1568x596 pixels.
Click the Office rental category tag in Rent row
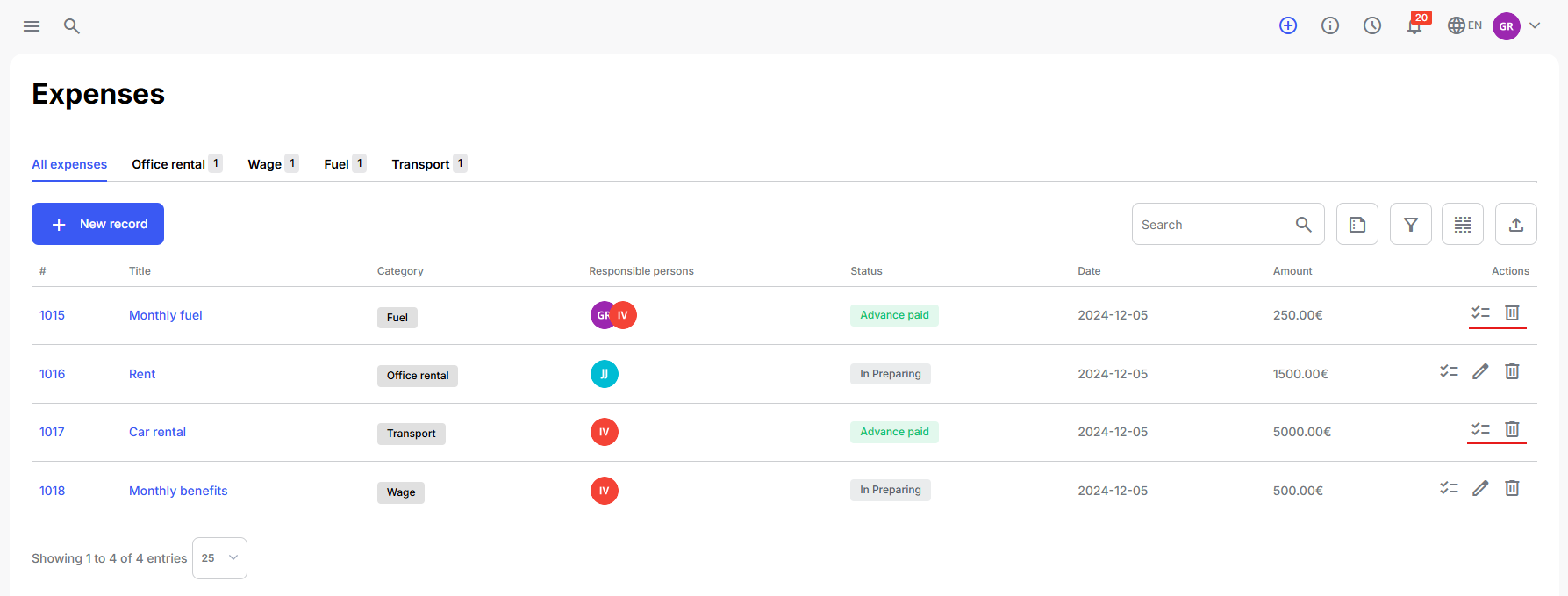(x=418, y=376)
